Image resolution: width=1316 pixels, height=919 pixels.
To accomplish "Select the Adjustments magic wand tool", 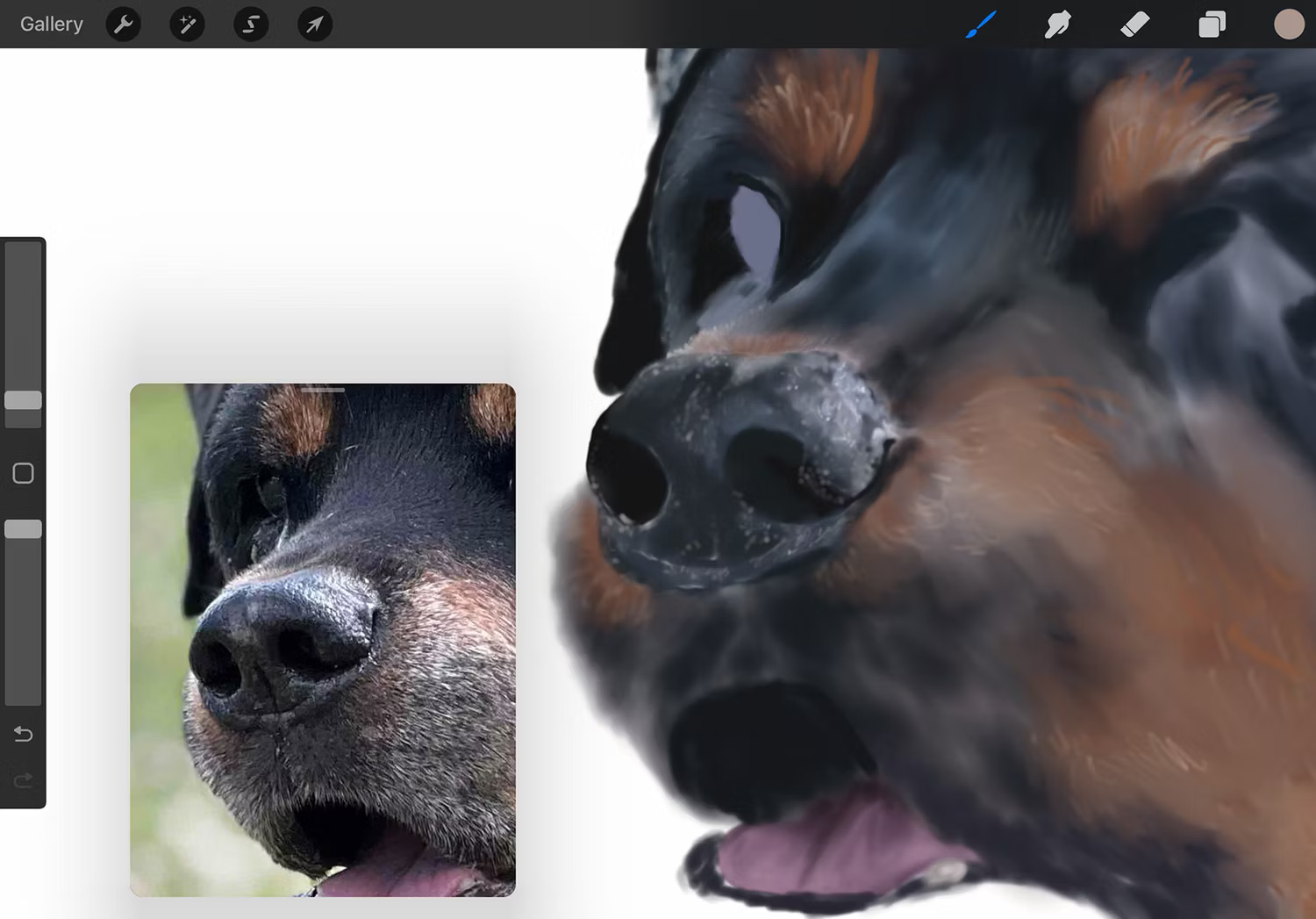I will pyautogui.click(x=187, y=24).
